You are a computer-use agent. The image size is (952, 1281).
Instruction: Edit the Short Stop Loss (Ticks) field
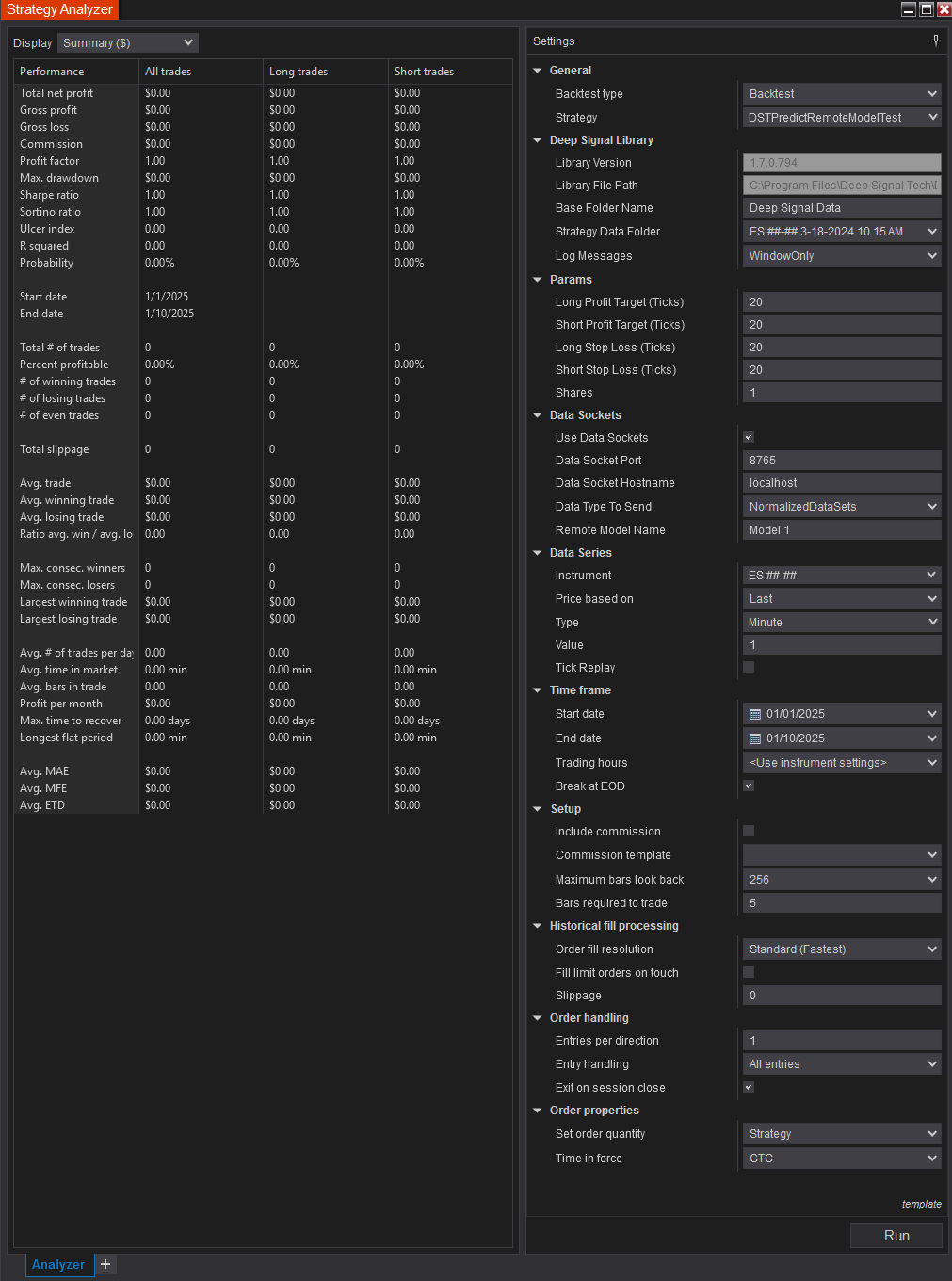tap(842, 370)
